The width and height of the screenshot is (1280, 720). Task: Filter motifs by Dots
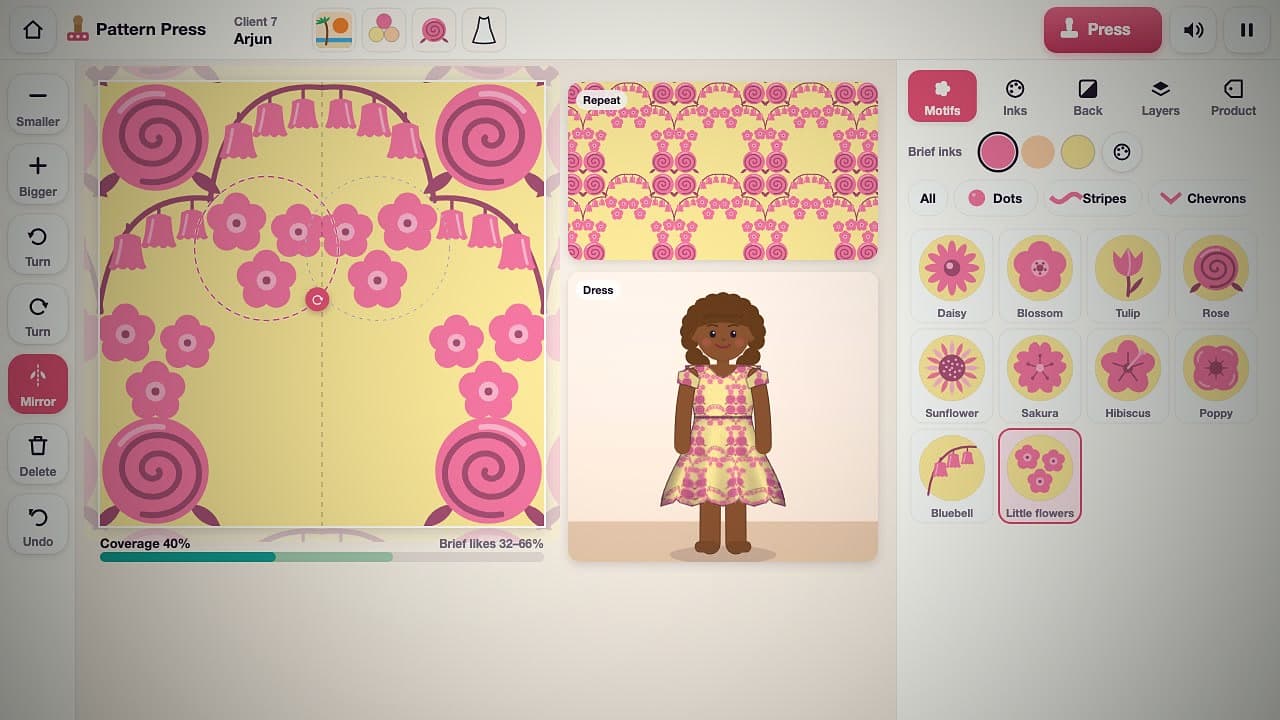994,198
